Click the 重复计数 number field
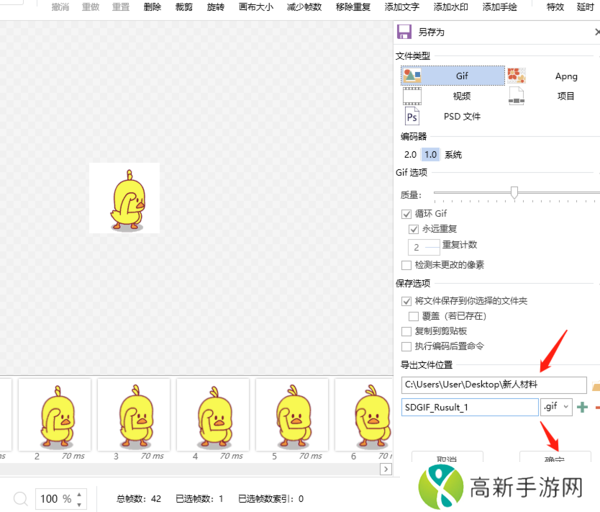This screenshot has height=512, width=600. tap(424, 247)
